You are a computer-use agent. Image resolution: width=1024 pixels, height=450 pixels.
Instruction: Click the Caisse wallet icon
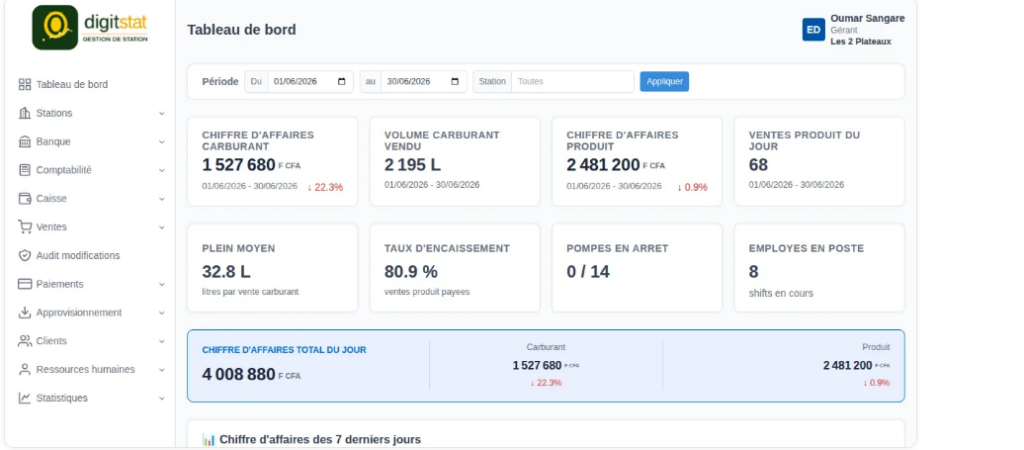(25, 199)
